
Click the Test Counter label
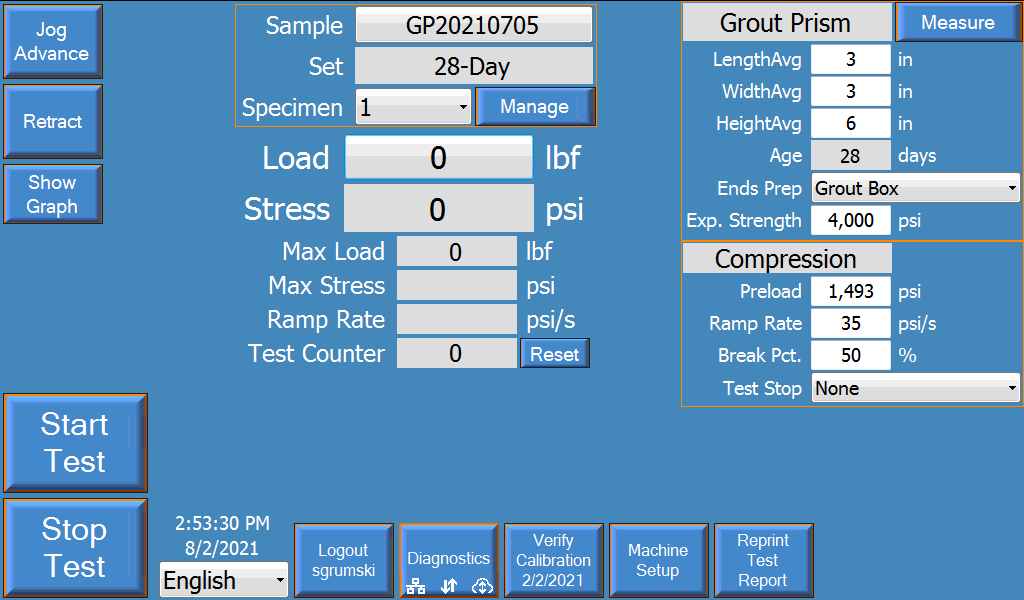317,354
